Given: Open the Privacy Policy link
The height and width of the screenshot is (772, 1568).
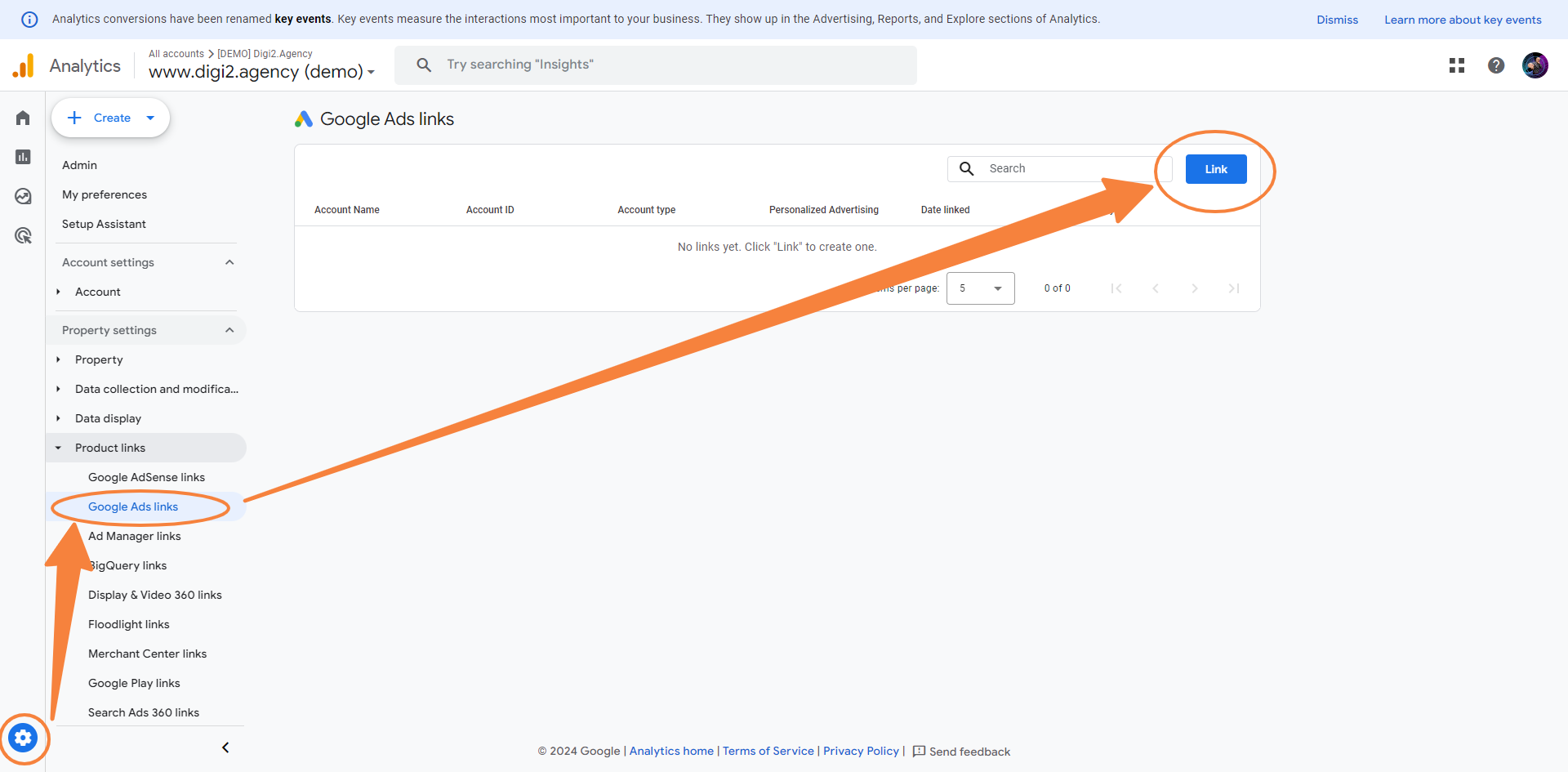Looking at the screenshot, I should click(x=861, y=751).
